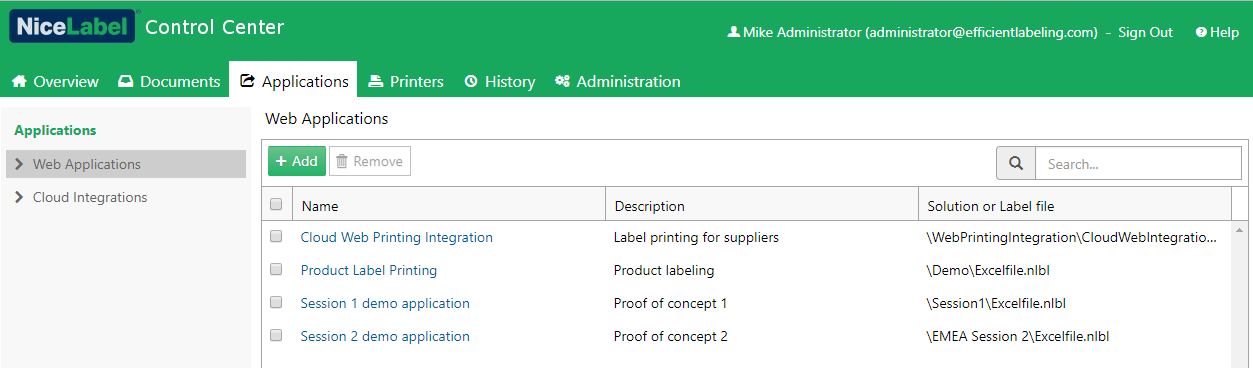Click the Printers tab printer icon
The image size is (1253, 368).
[376, 81]
